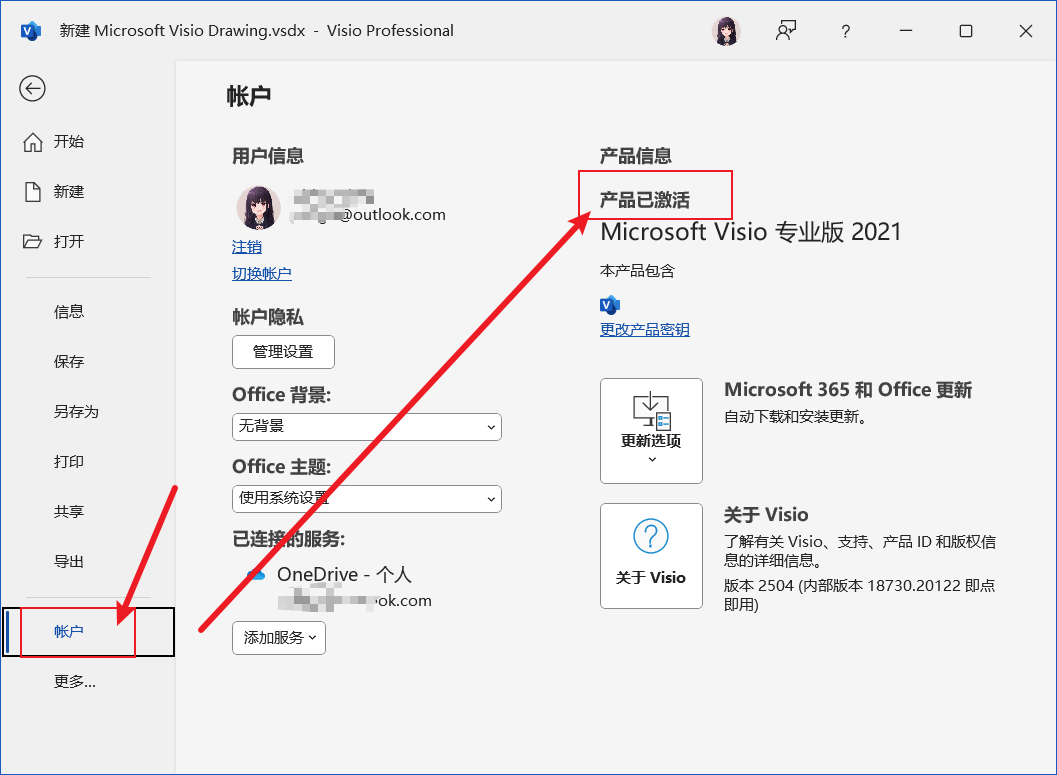Click the OneDrive cloud icon
This screenshot has height=775, width=1057.
(x=255, y=575)
